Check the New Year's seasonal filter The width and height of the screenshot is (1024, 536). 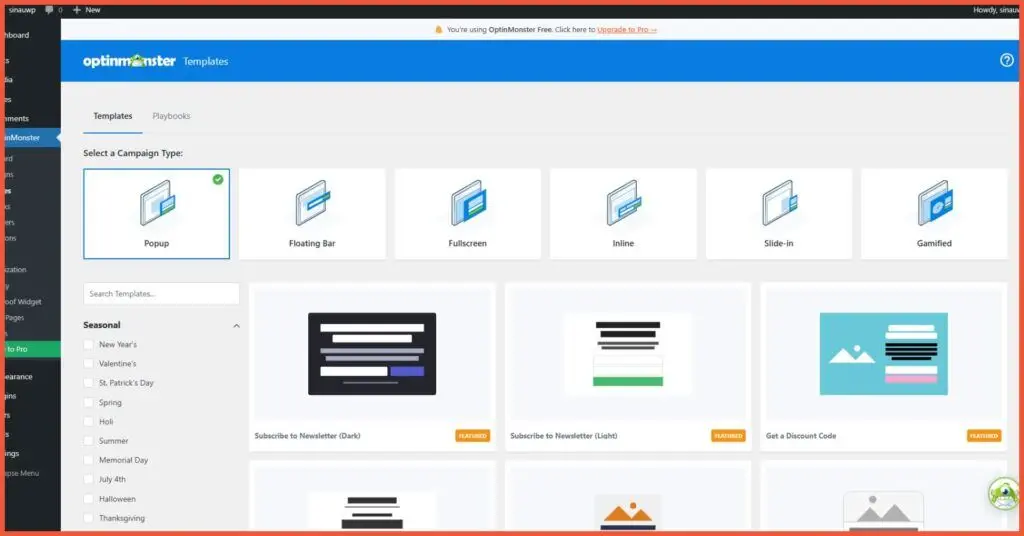[x=89, y=344]
